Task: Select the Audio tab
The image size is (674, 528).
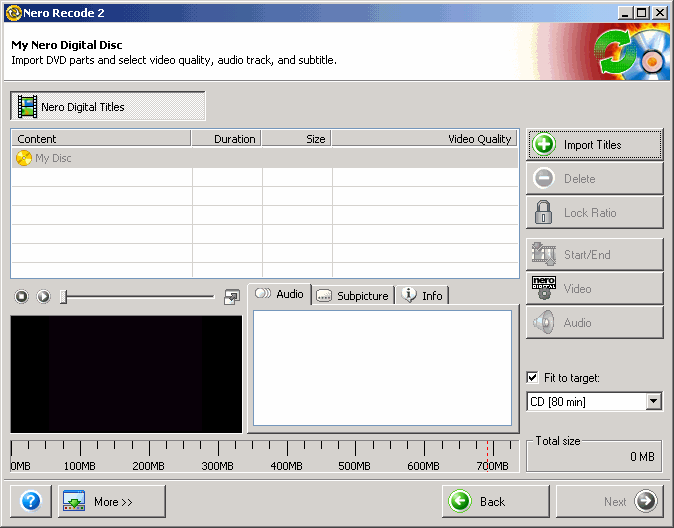Action: tap(280, 294)
